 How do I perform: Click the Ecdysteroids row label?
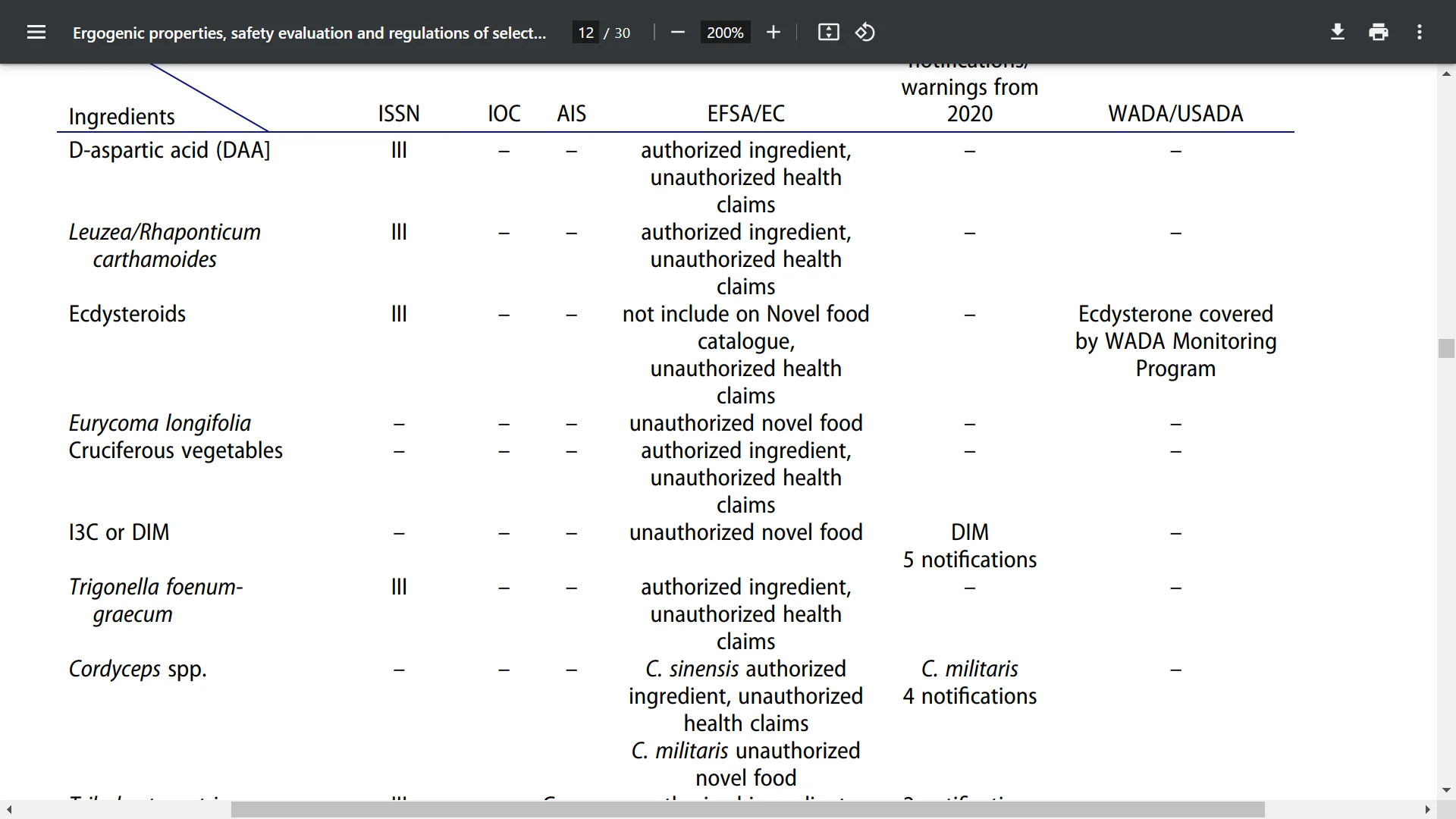[127, 314]
